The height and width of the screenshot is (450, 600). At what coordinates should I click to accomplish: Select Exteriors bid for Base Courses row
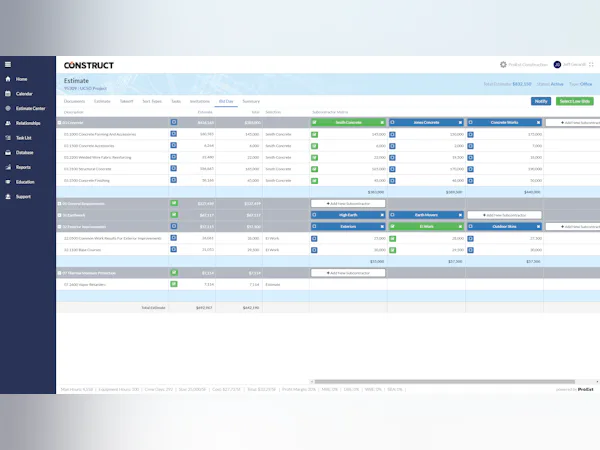(314, 250)
